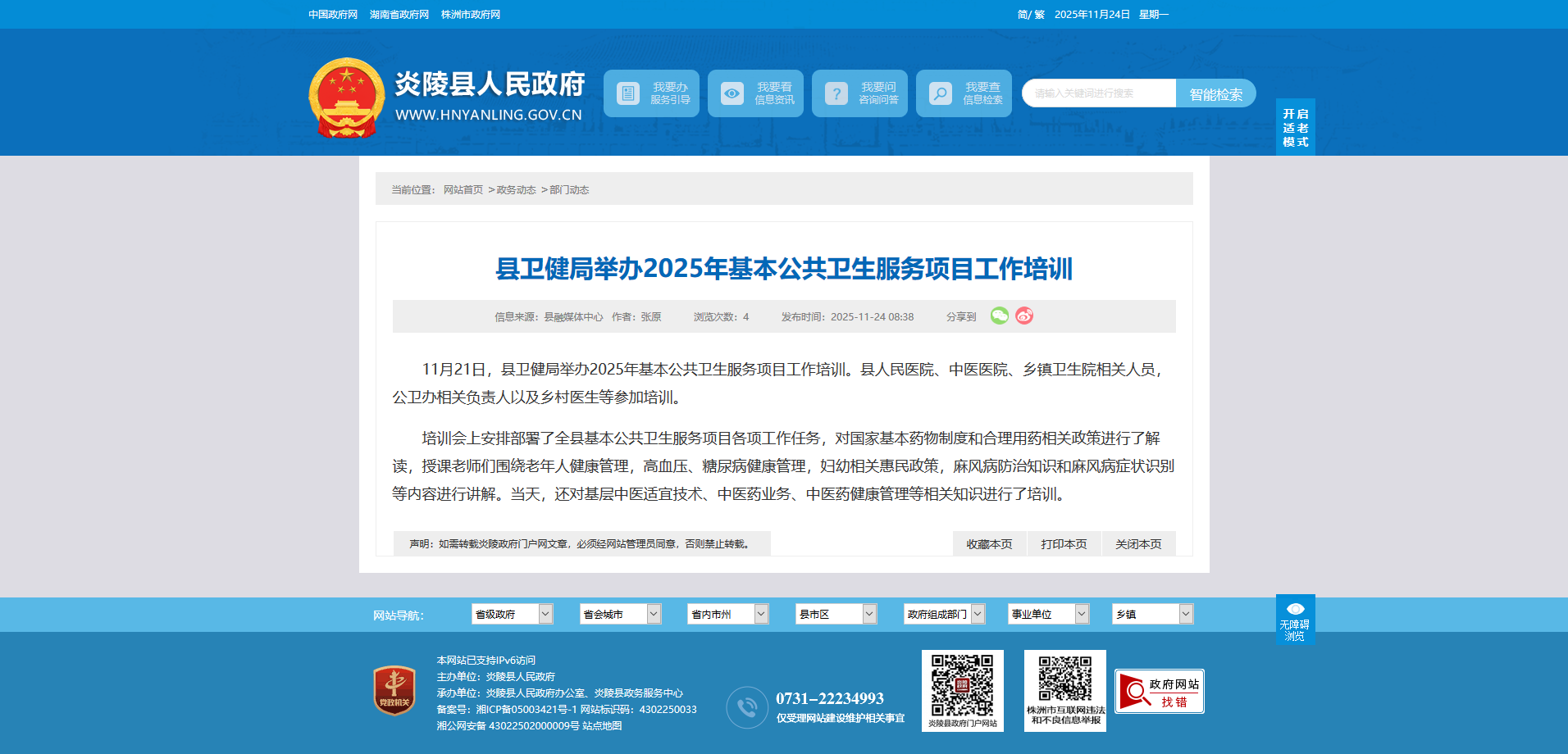Open 我要查 信息检索 section

point(964,93)
